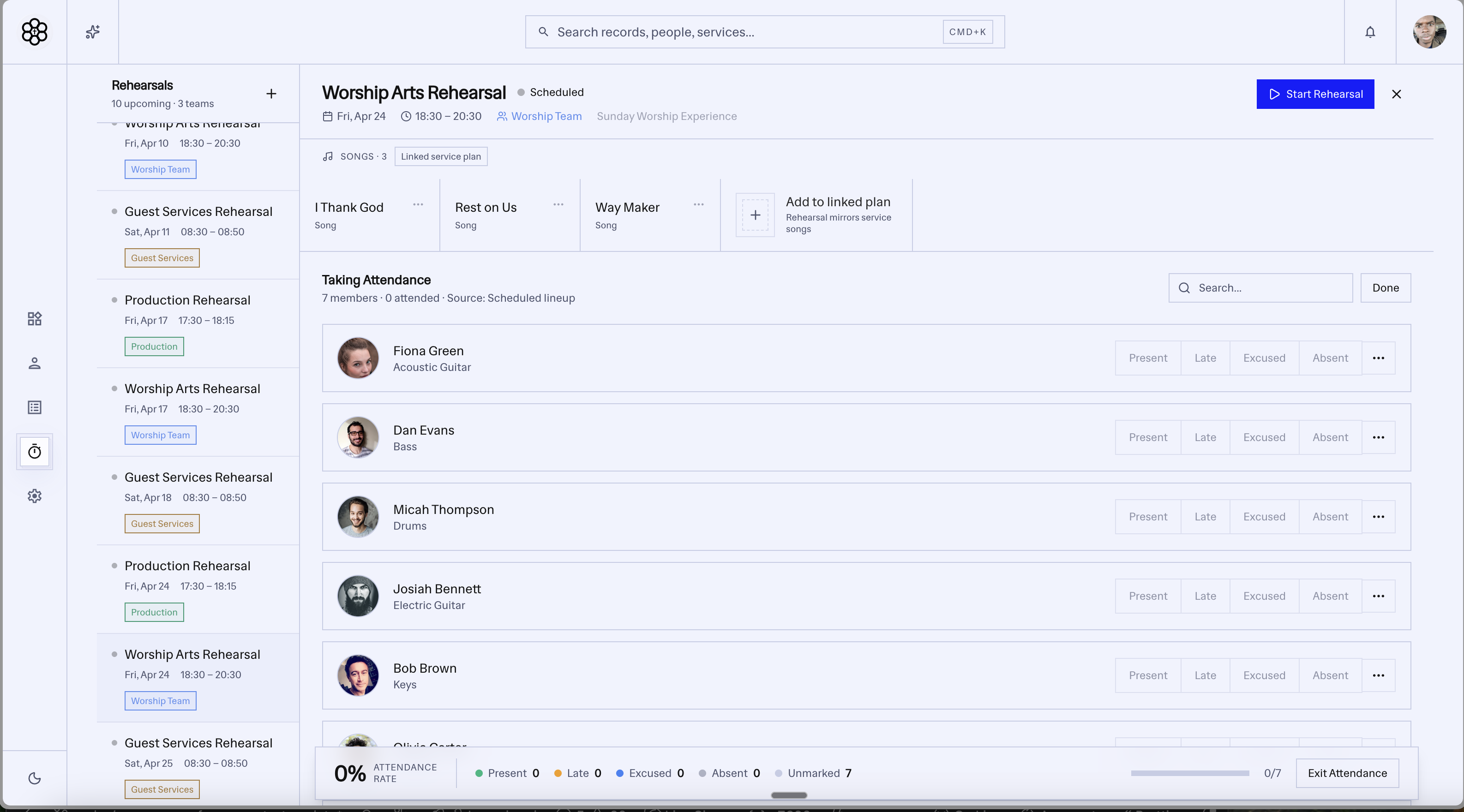Select Worship Arts Rehearsal on Apr 24

pyautogui.click(x=198, y=679)
